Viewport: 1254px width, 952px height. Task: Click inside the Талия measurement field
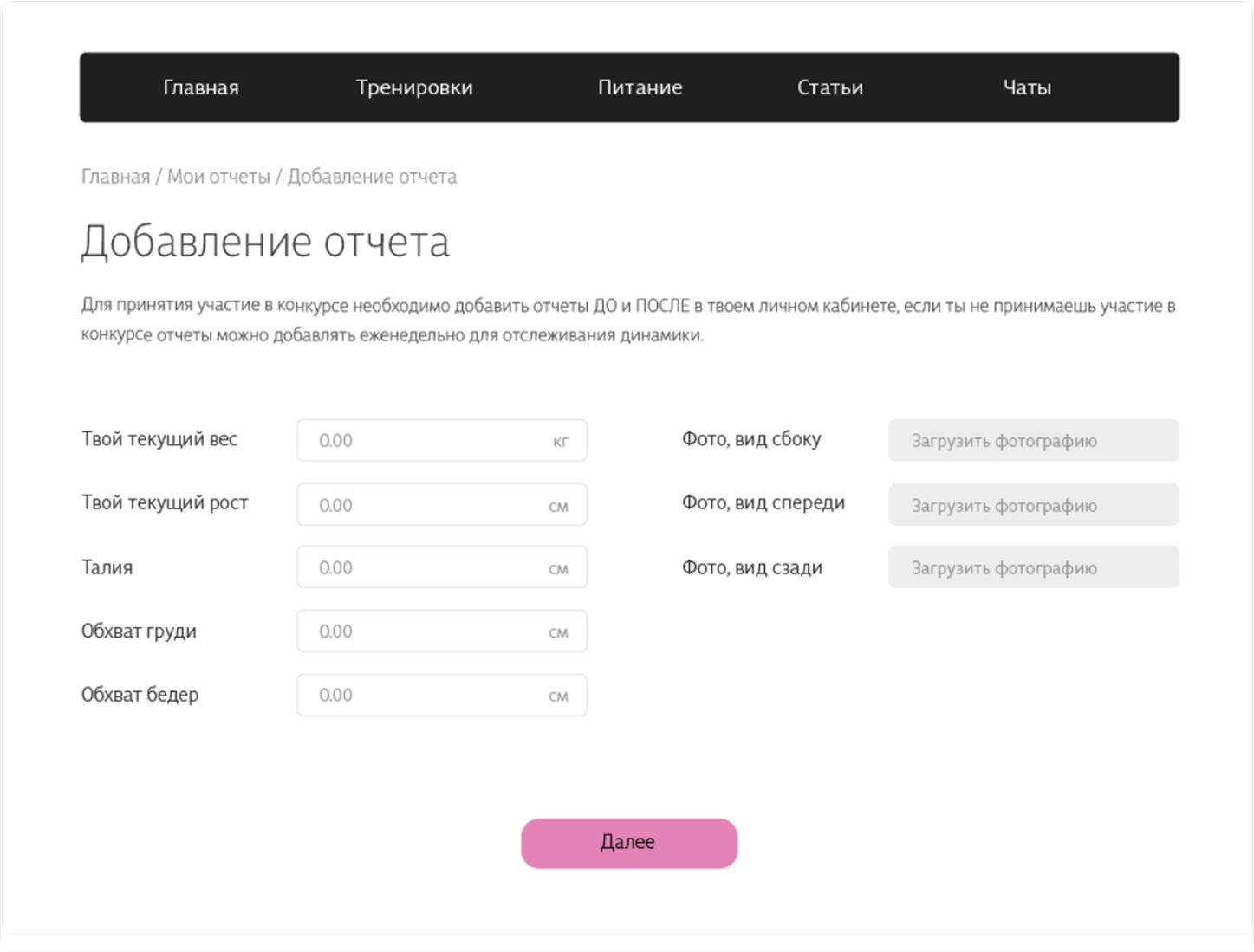pos(441,567)
